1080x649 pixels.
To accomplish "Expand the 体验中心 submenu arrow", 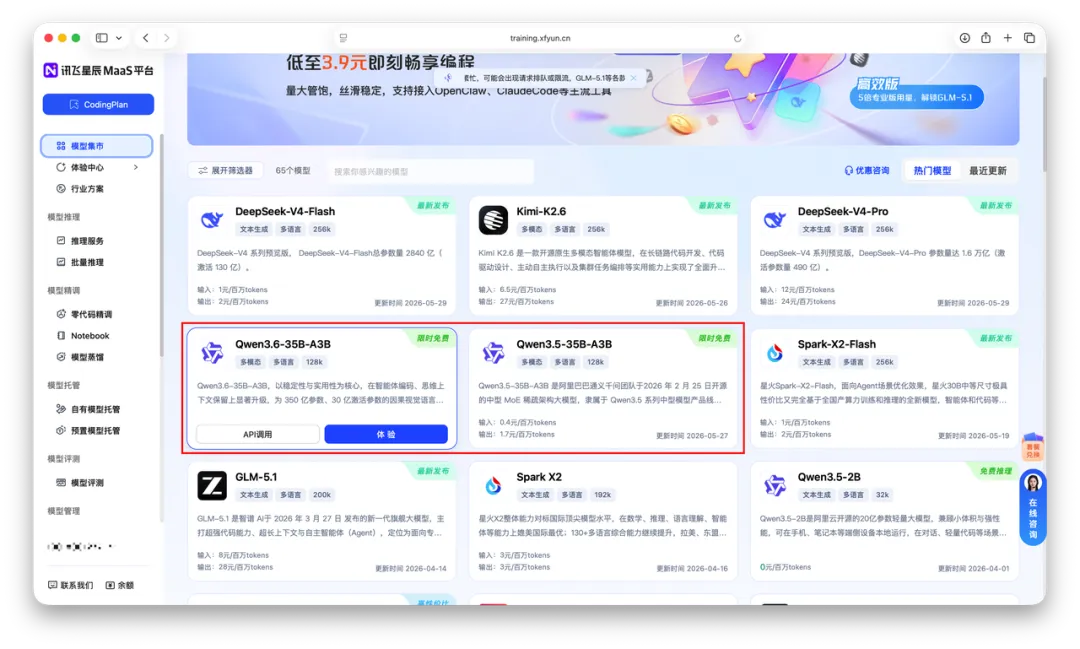I will (136, 167).
